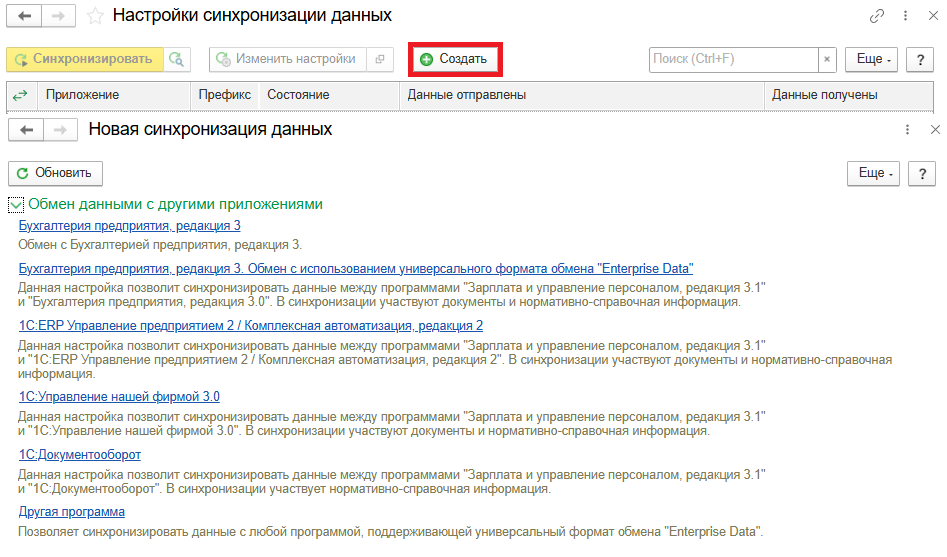Select the Другая программа link
Screen dimensions: 947x557
[71, 512]
